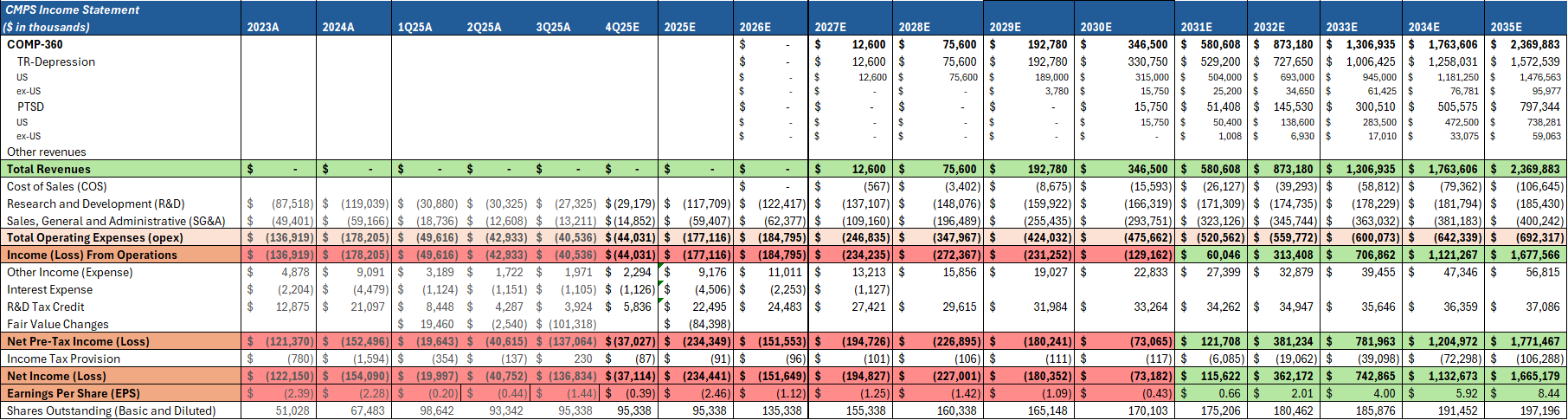
Task: Click the PTSD row label
Action: 30,107
